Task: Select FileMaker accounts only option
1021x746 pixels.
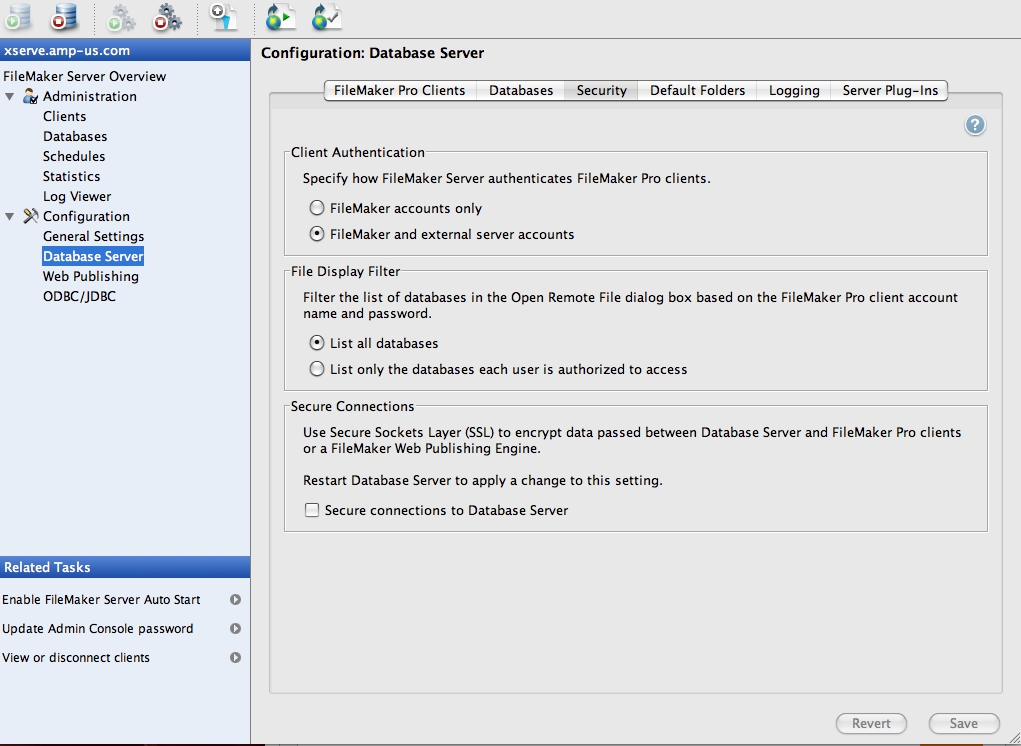Action: coord(317,209)
